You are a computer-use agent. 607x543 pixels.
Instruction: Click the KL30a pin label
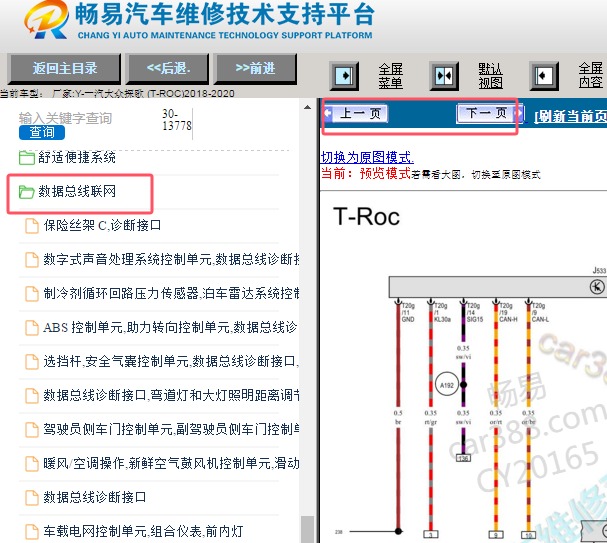[x=442, y=319]
